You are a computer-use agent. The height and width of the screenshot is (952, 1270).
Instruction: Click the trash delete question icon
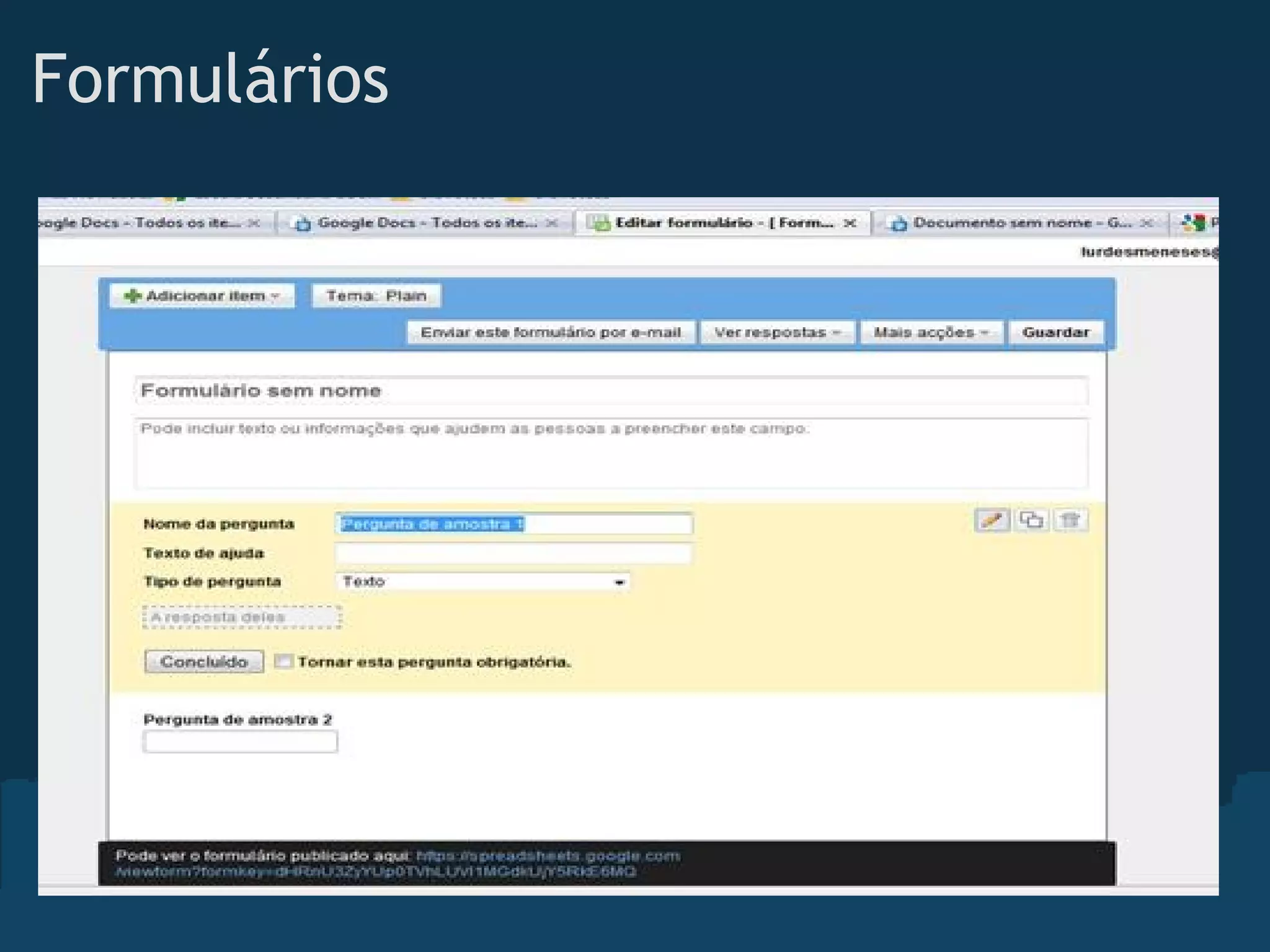click(1070, 519)
